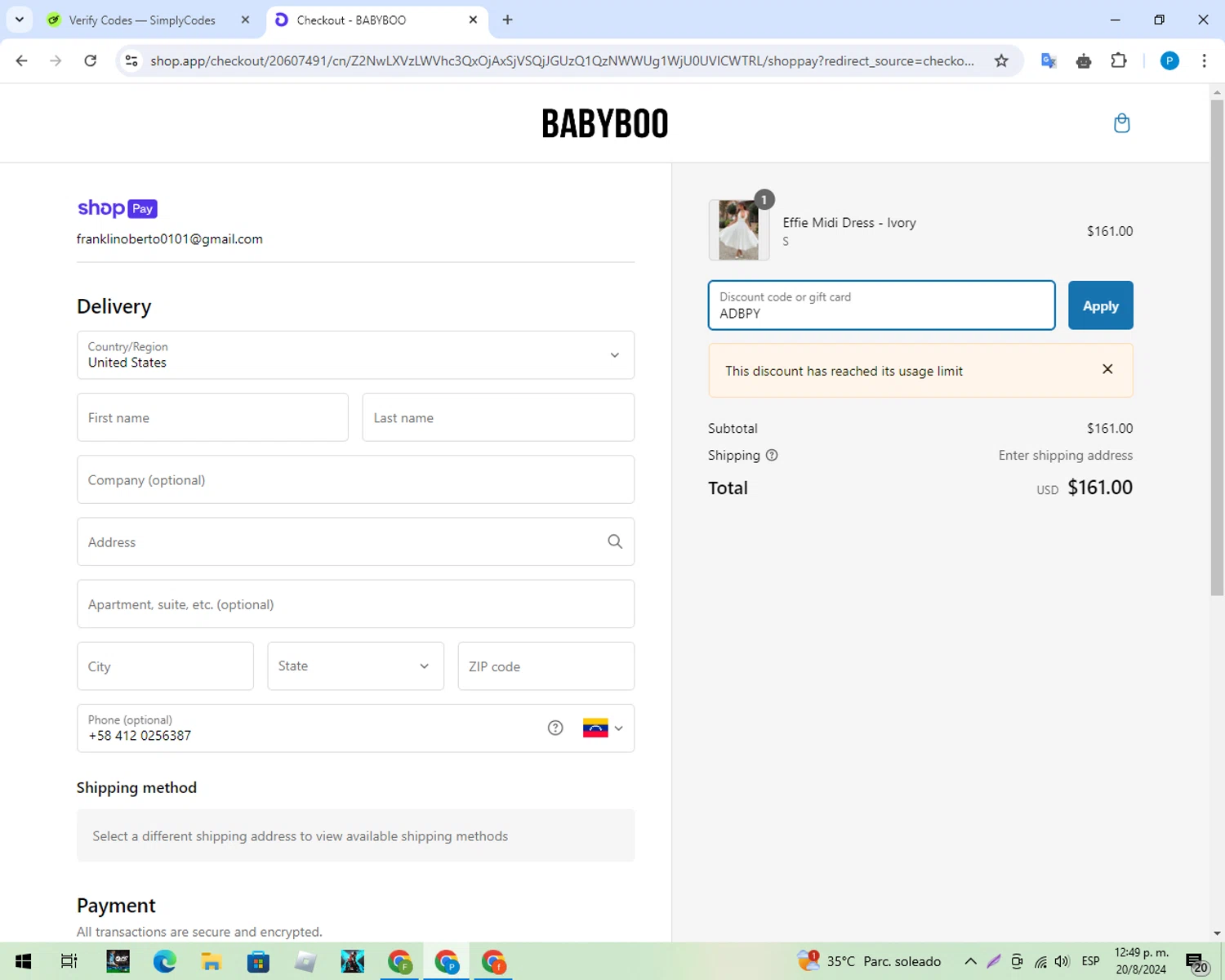Viewport: 1225px width, 980px height.
Task: Launch Microsoft Edge from the taskbar
Action: [164, 961]
